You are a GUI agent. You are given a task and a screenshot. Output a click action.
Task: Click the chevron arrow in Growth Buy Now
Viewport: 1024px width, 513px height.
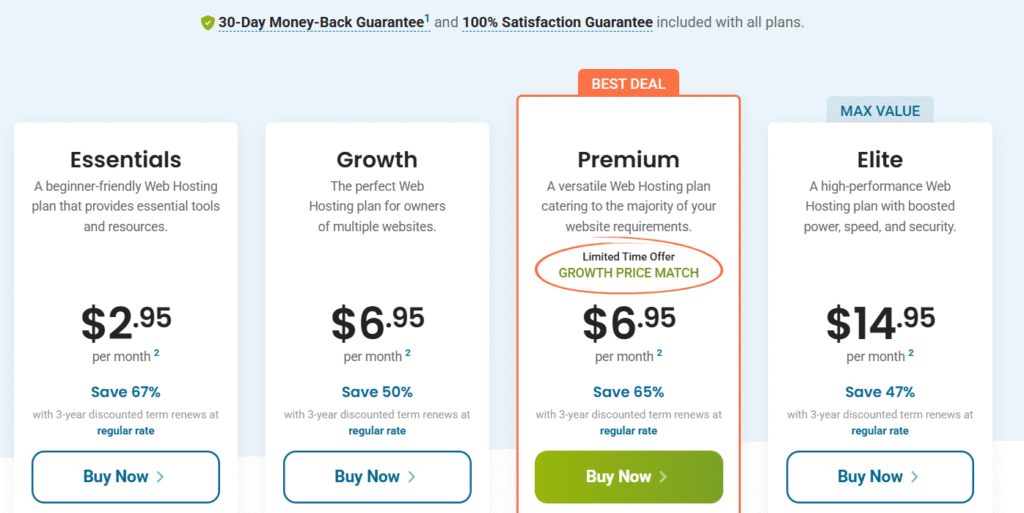click(411, 477)
